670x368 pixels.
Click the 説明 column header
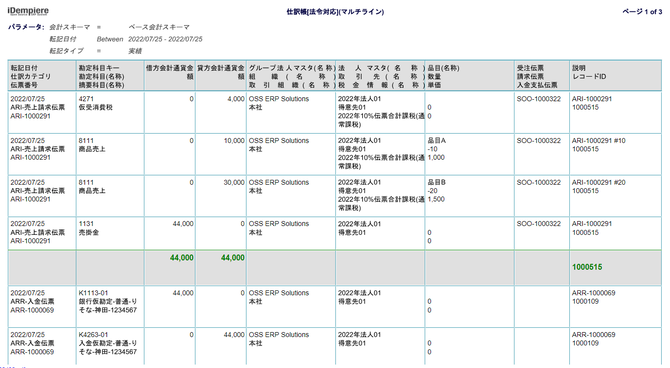tap(579, 68)
